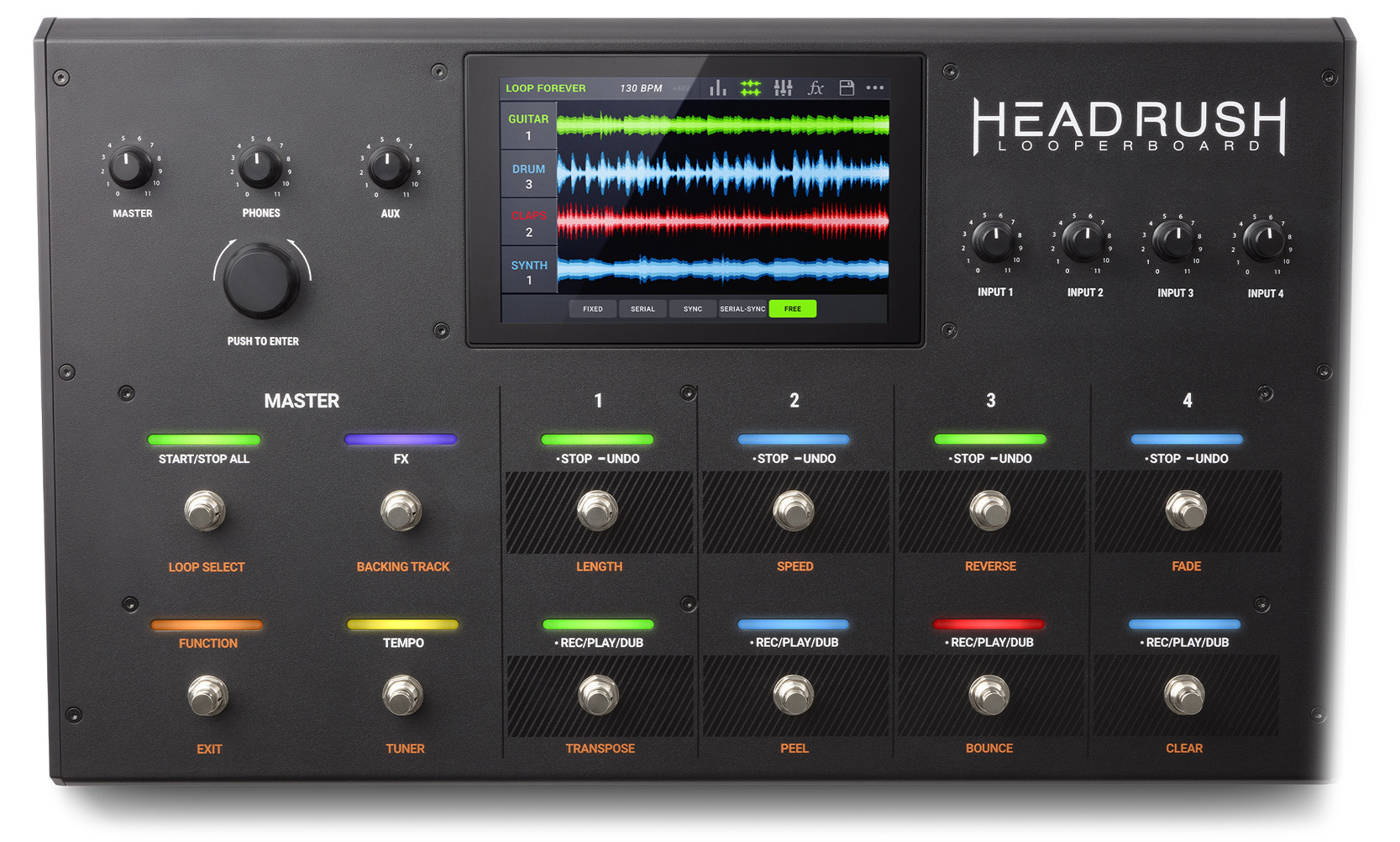The image size is (1400, 842).
Task: Switch to SERIAL-SYNC track mode
Action: click(x=742, y=309)
